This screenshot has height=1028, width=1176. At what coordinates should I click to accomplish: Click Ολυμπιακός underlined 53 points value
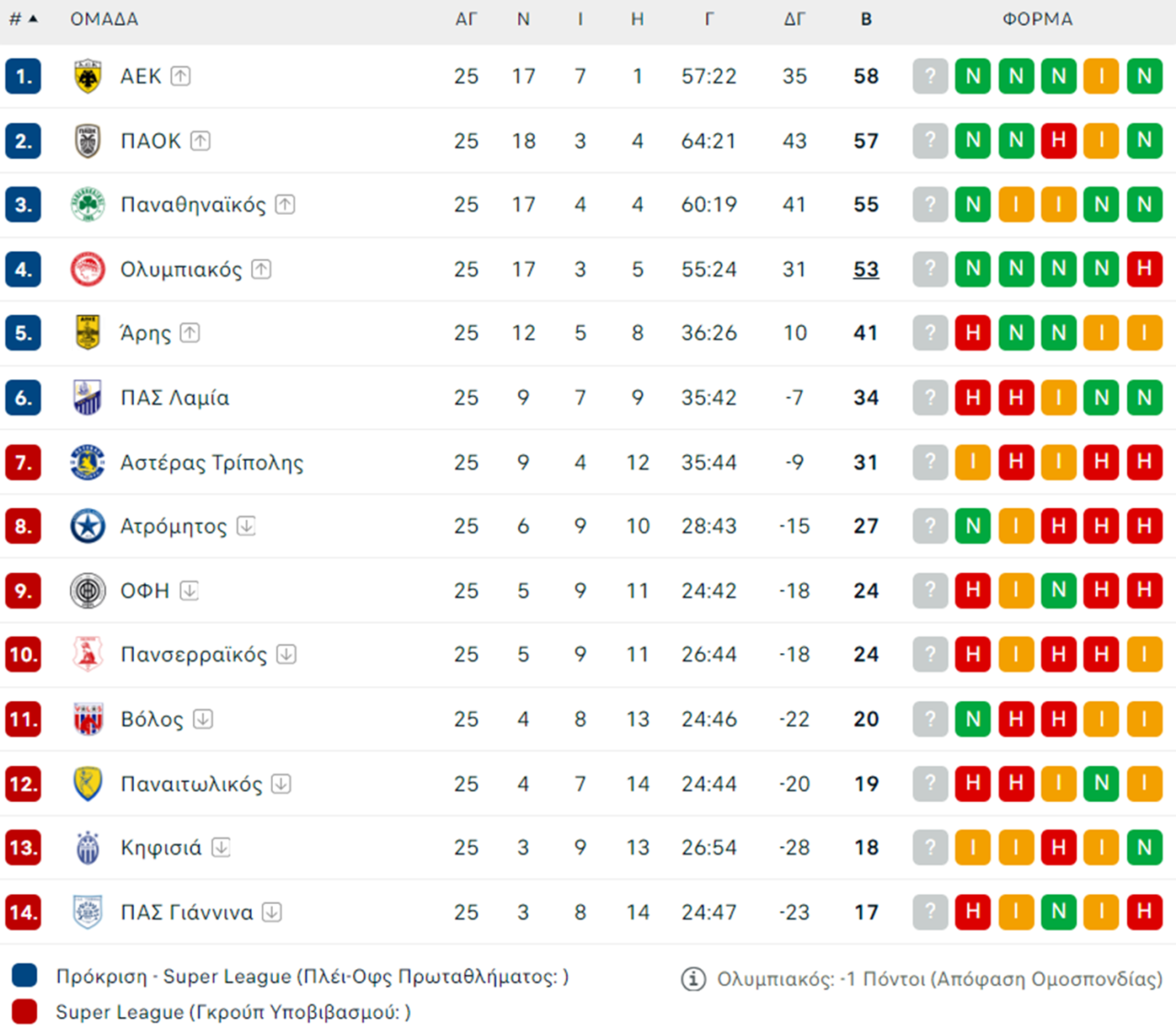coord(865,269)
